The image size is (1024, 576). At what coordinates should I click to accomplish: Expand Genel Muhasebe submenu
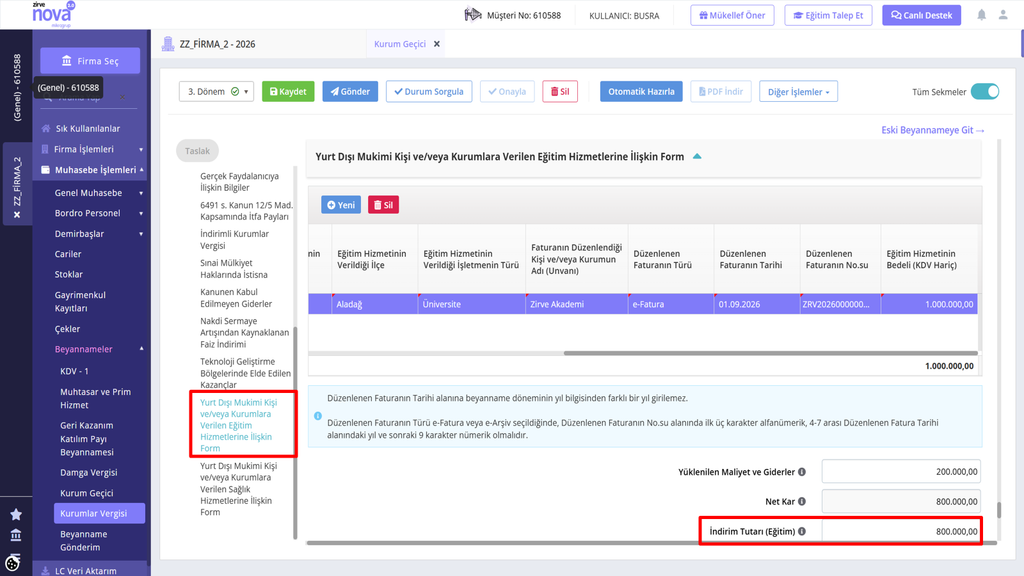pyautogui.click(x=141, y=193)
